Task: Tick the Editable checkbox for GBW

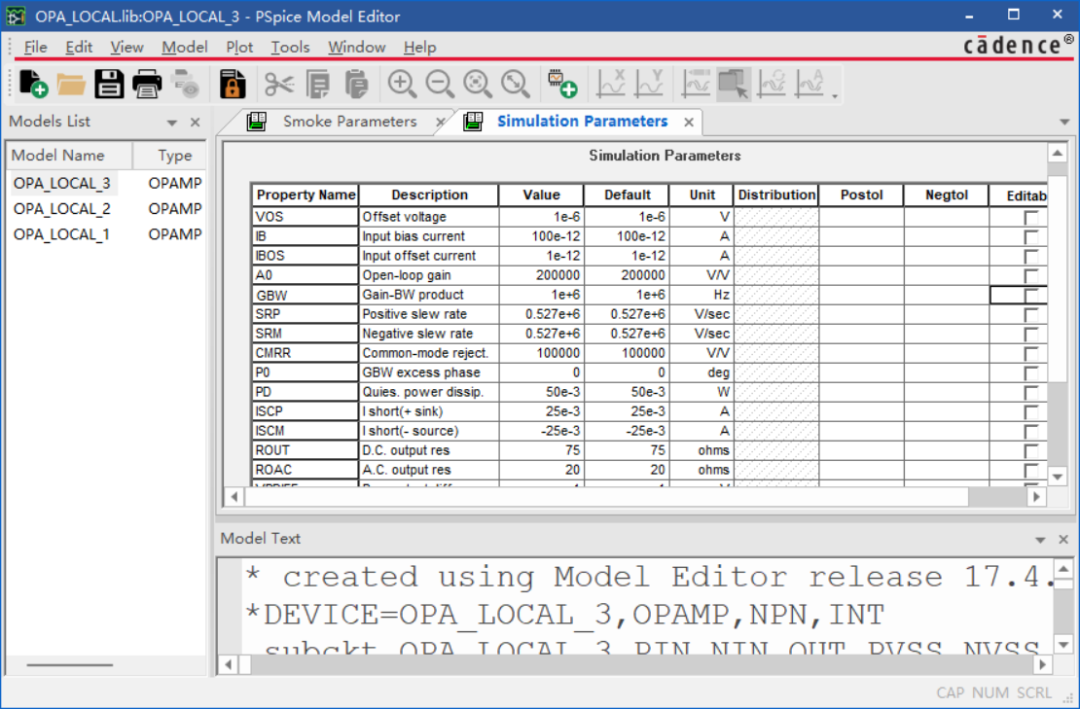Action: (1031, 296)
